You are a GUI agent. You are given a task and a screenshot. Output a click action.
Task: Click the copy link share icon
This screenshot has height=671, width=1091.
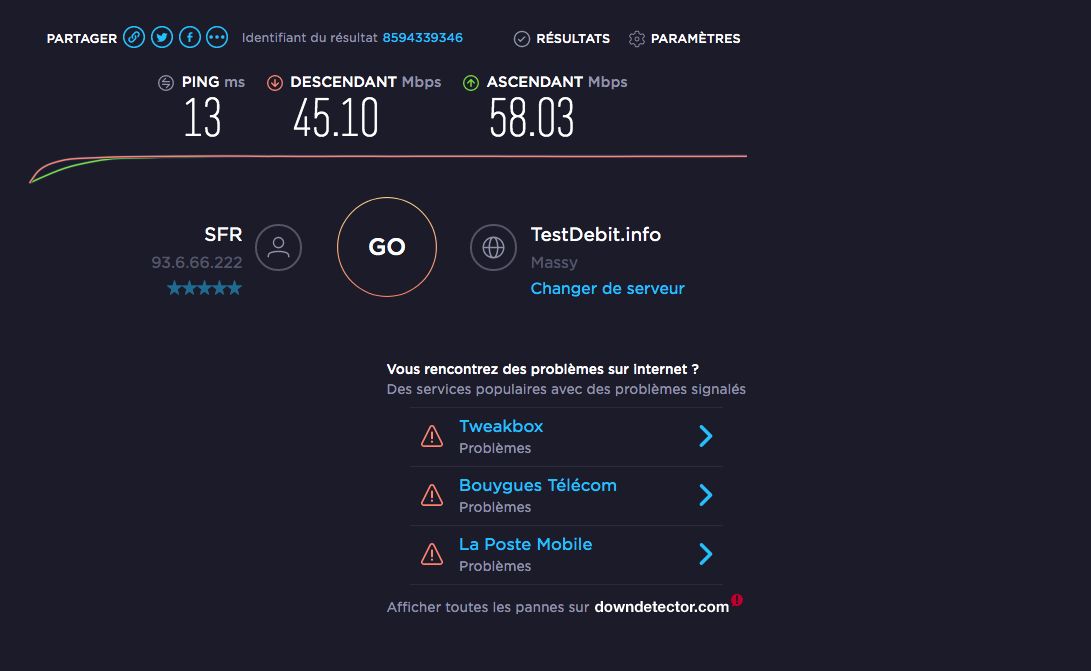(134, 38)
